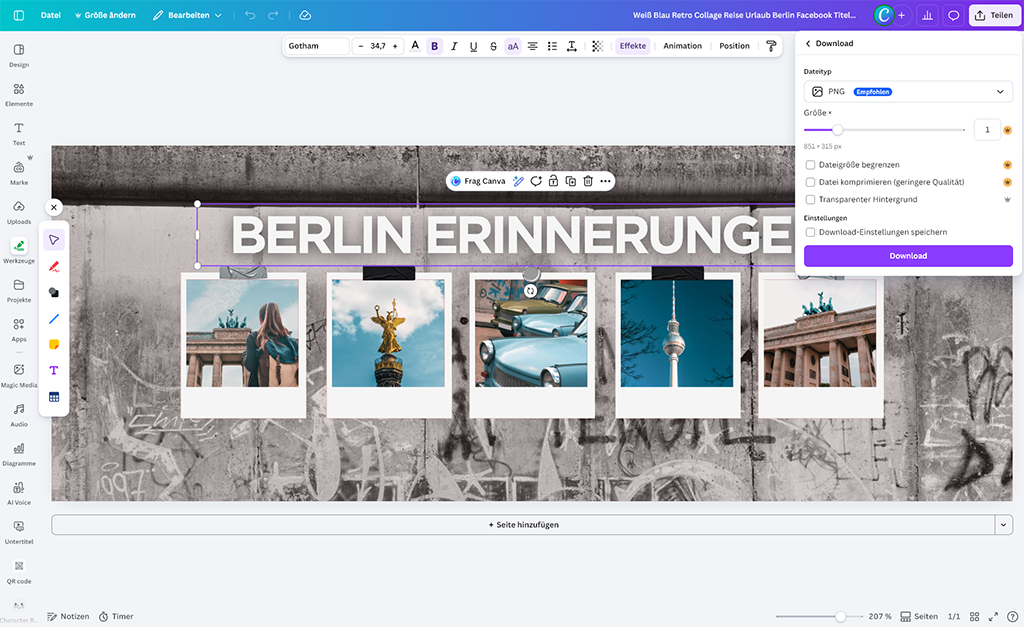This screenshot has width=1024, height=627.
Task: Open the Gotham font selector
Action: pos(316,45)
